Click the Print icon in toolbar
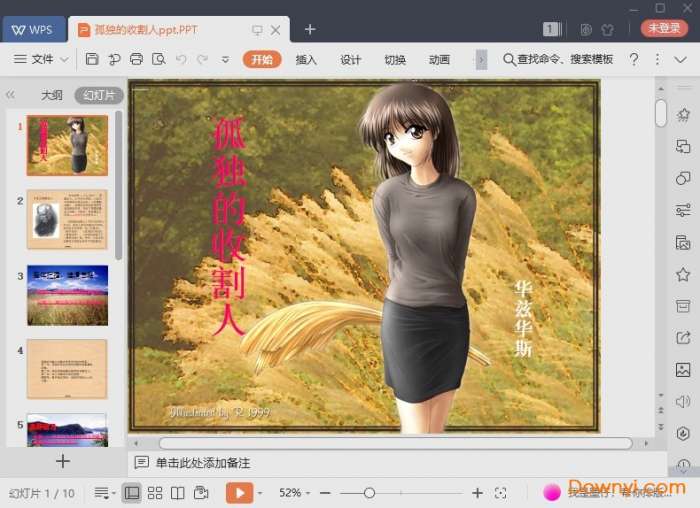The height and width of the screenshot is (508, 700). coord(136,60)
